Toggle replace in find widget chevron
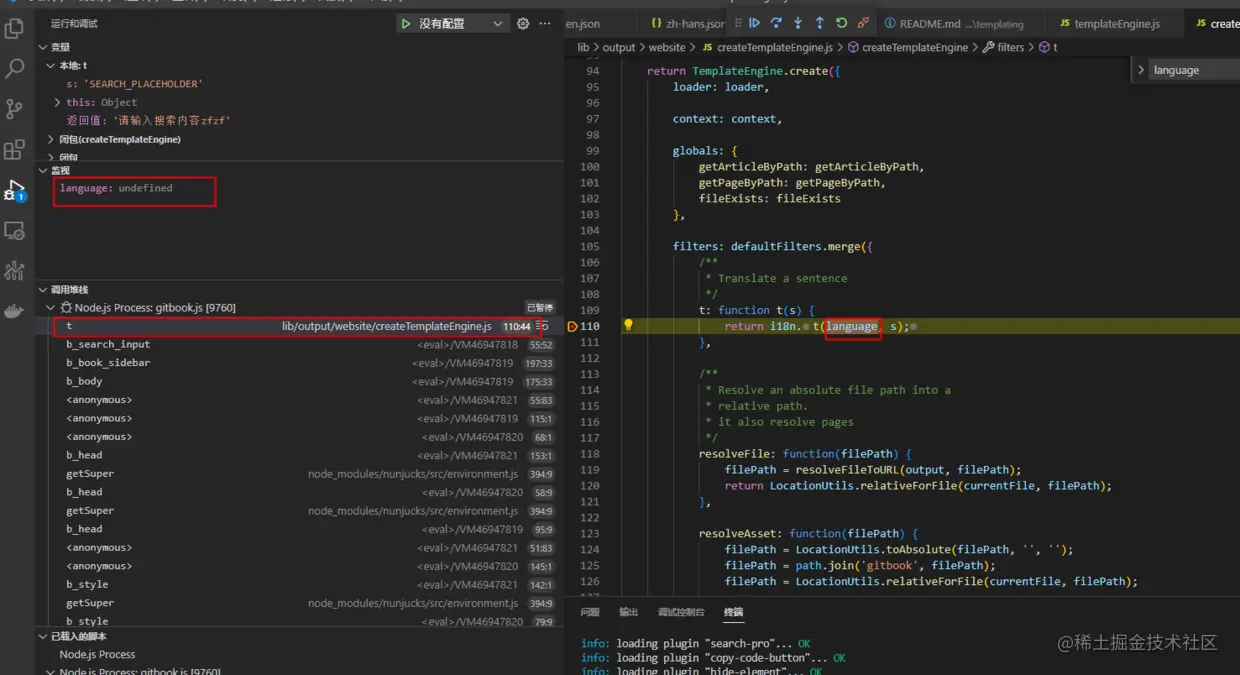 (1141, 70)
